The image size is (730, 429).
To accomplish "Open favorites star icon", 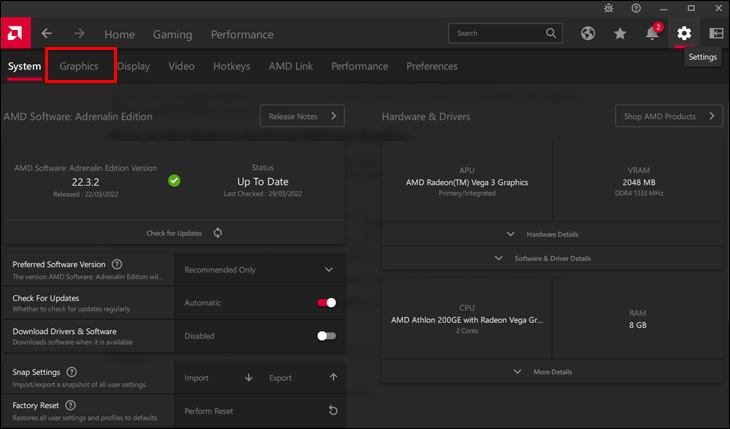I will tap(620, 34).
